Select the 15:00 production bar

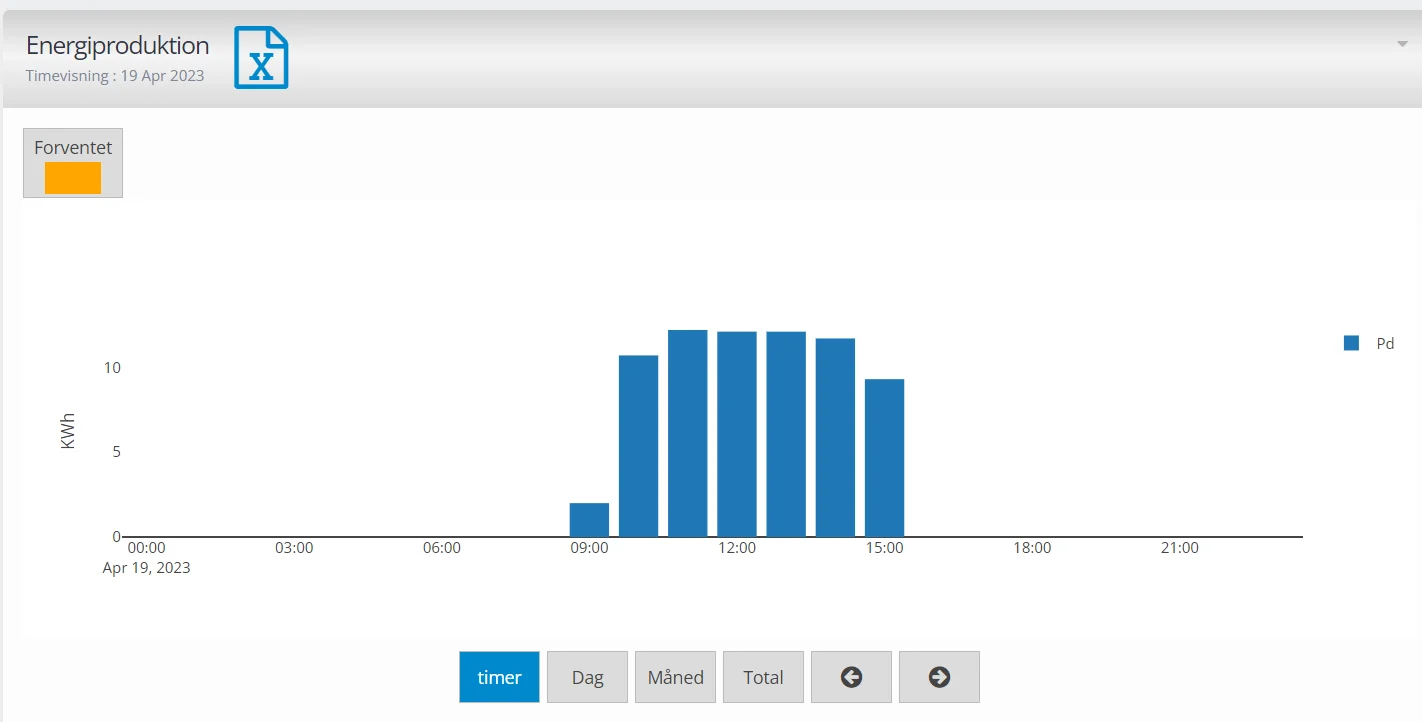coord(884,458)
